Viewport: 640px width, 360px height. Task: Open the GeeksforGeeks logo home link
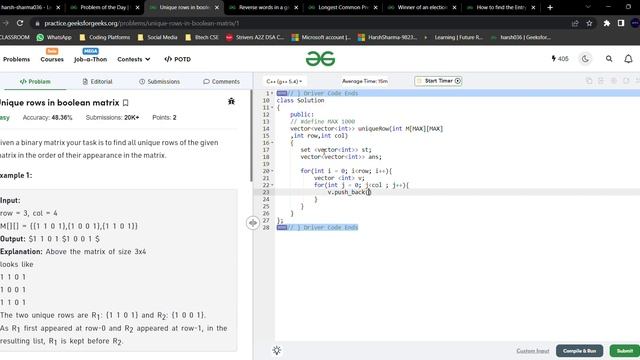pos(320,59)
